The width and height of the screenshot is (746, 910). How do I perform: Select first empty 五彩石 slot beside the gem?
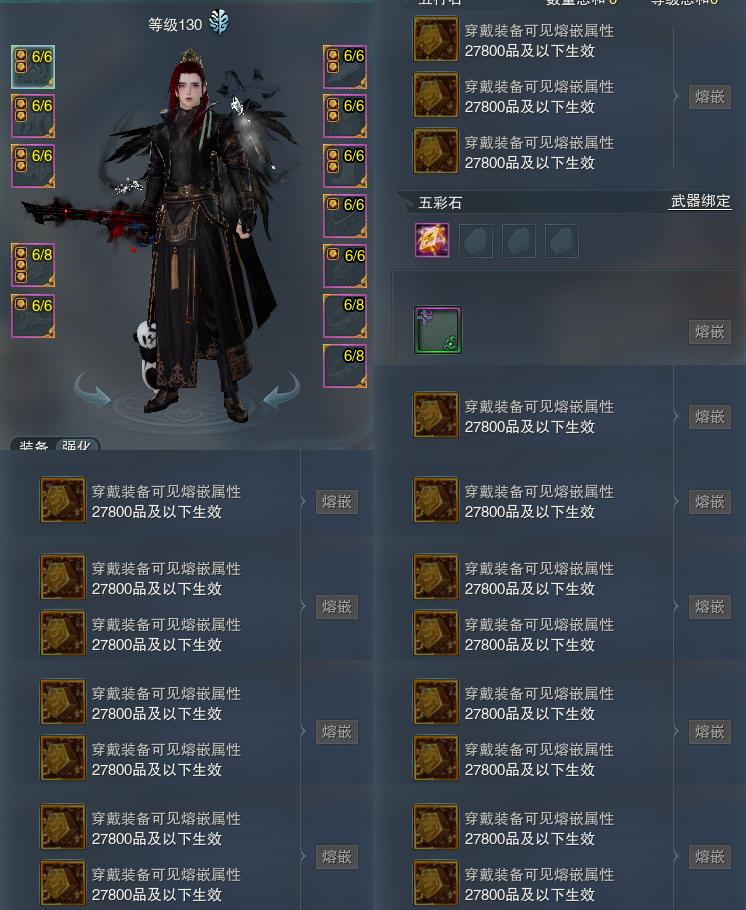click(x=475, y=240)
